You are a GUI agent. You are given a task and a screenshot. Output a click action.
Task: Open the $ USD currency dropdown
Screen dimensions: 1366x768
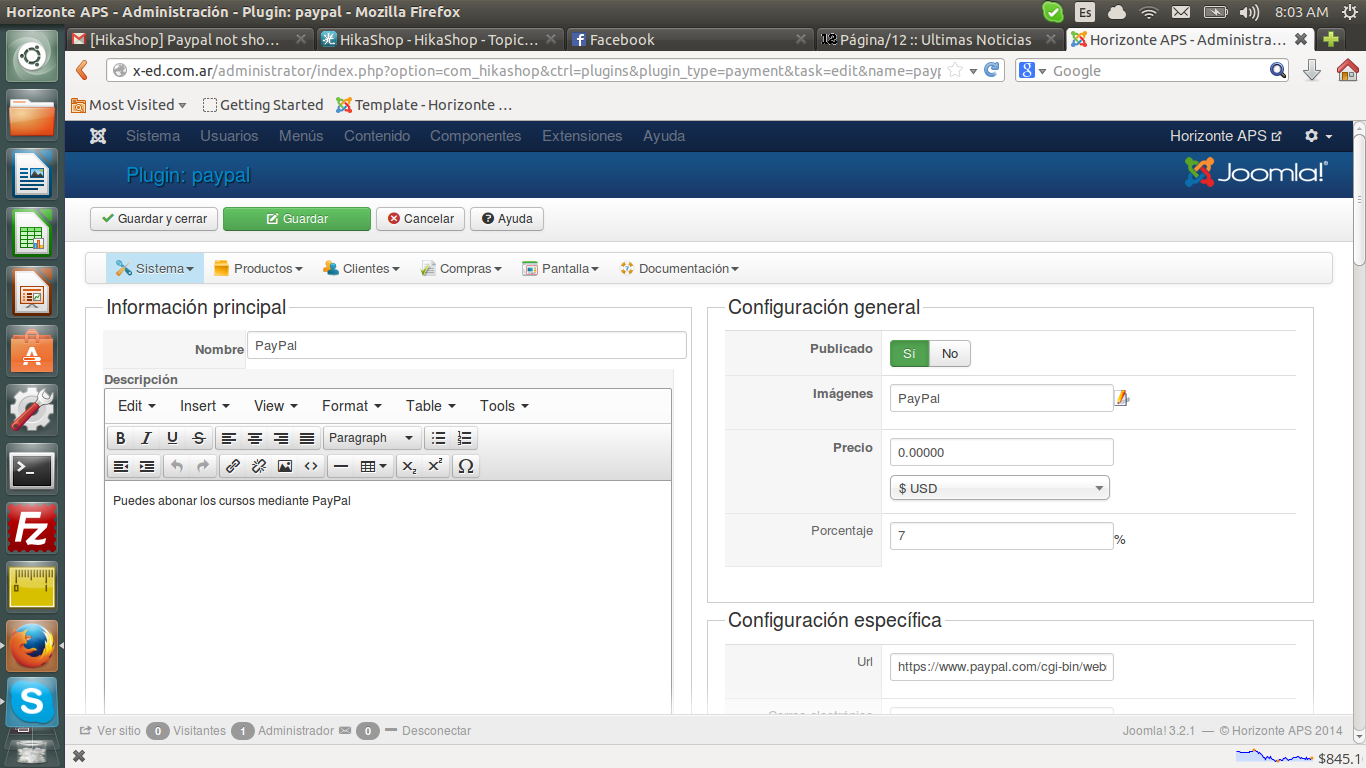pos(1000,488)
